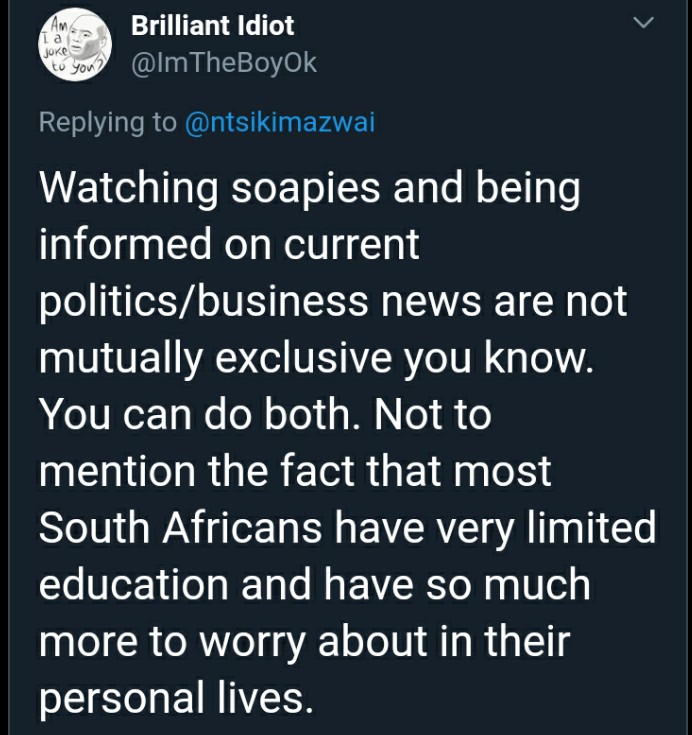Image resolution: width=692 pixels, height=735 pixels.
Task: Click the word 'education' in the tweet
Action: (134, 585)
